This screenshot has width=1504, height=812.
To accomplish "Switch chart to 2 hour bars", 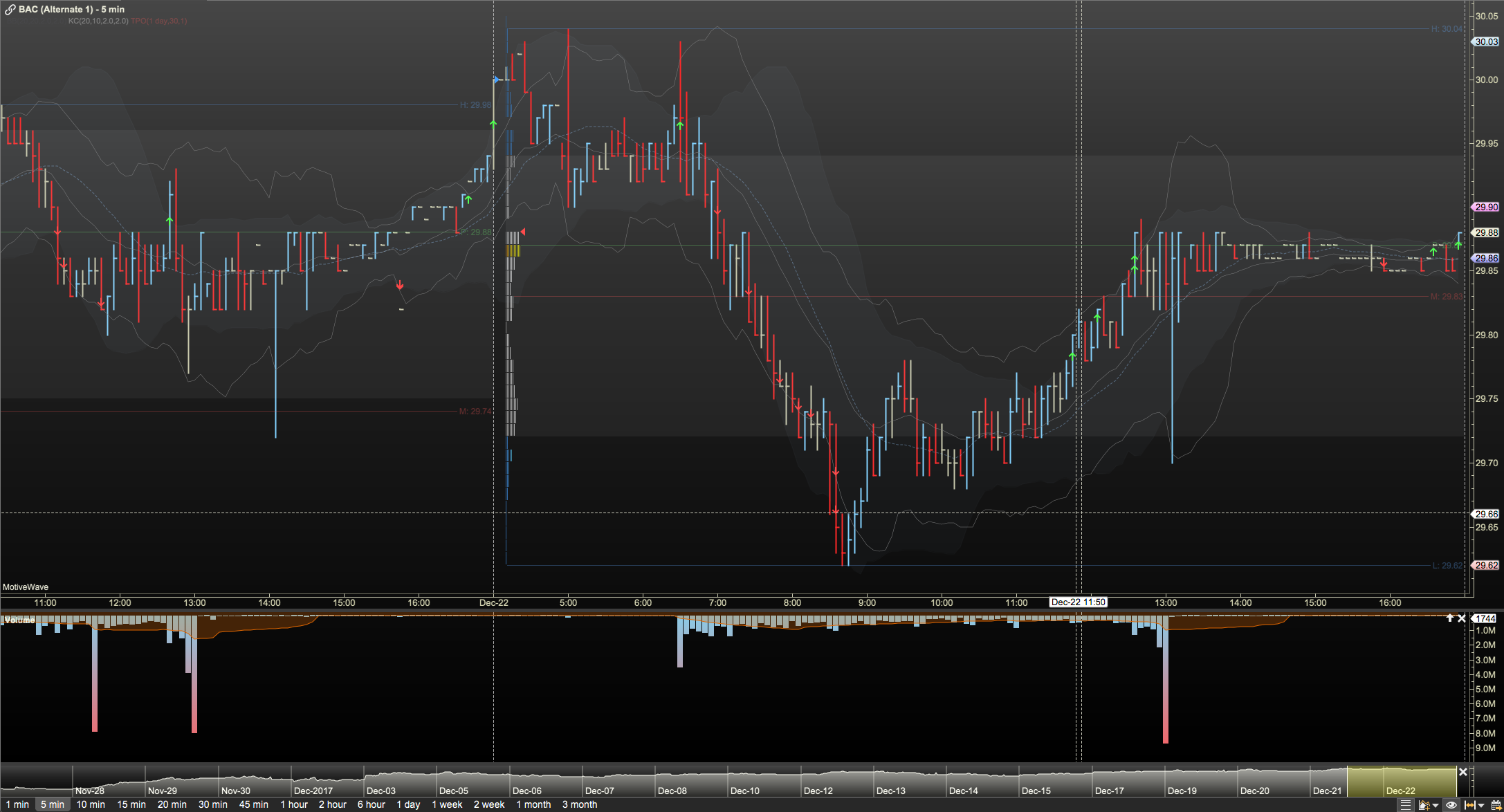I will click(333, 804).
